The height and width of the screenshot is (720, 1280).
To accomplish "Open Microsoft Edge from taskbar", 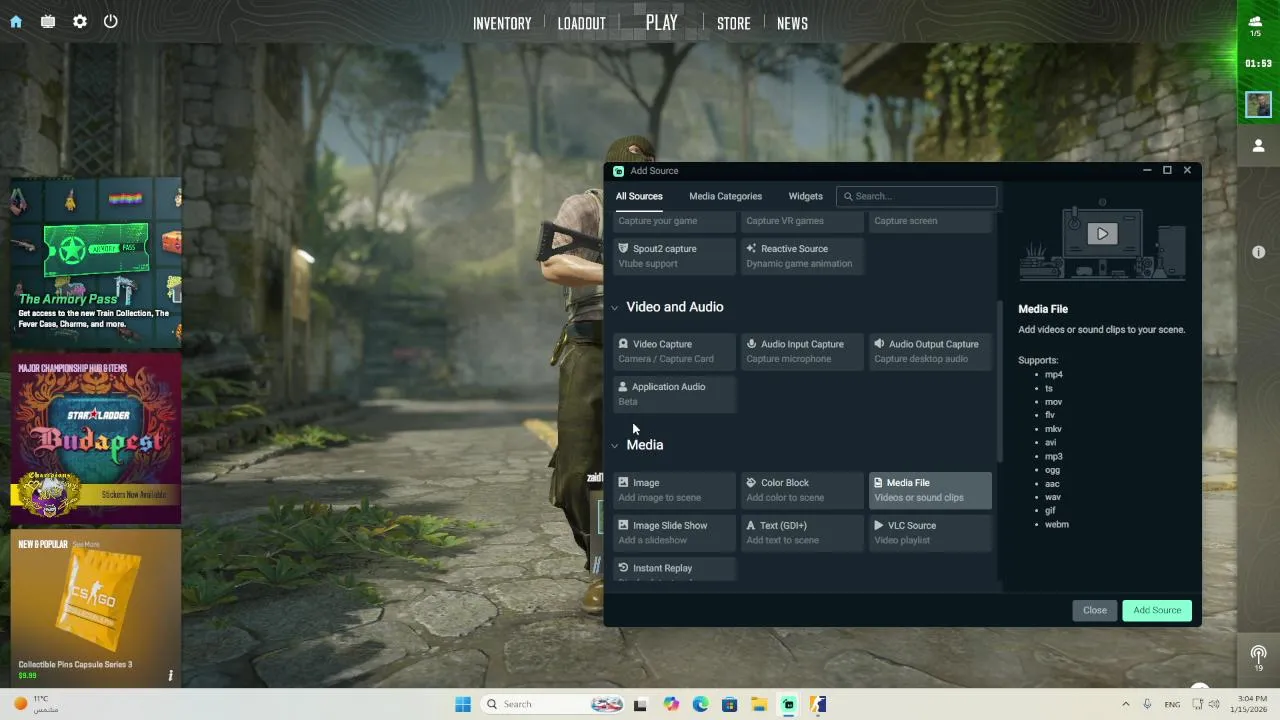I will tap(700, 704).
